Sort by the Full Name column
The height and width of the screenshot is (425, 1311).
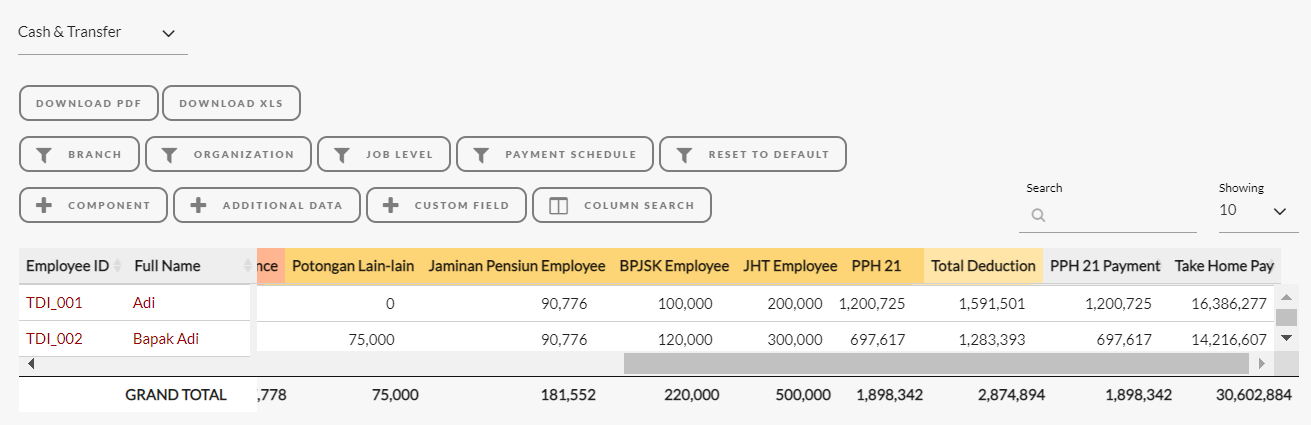coord(248,266)
